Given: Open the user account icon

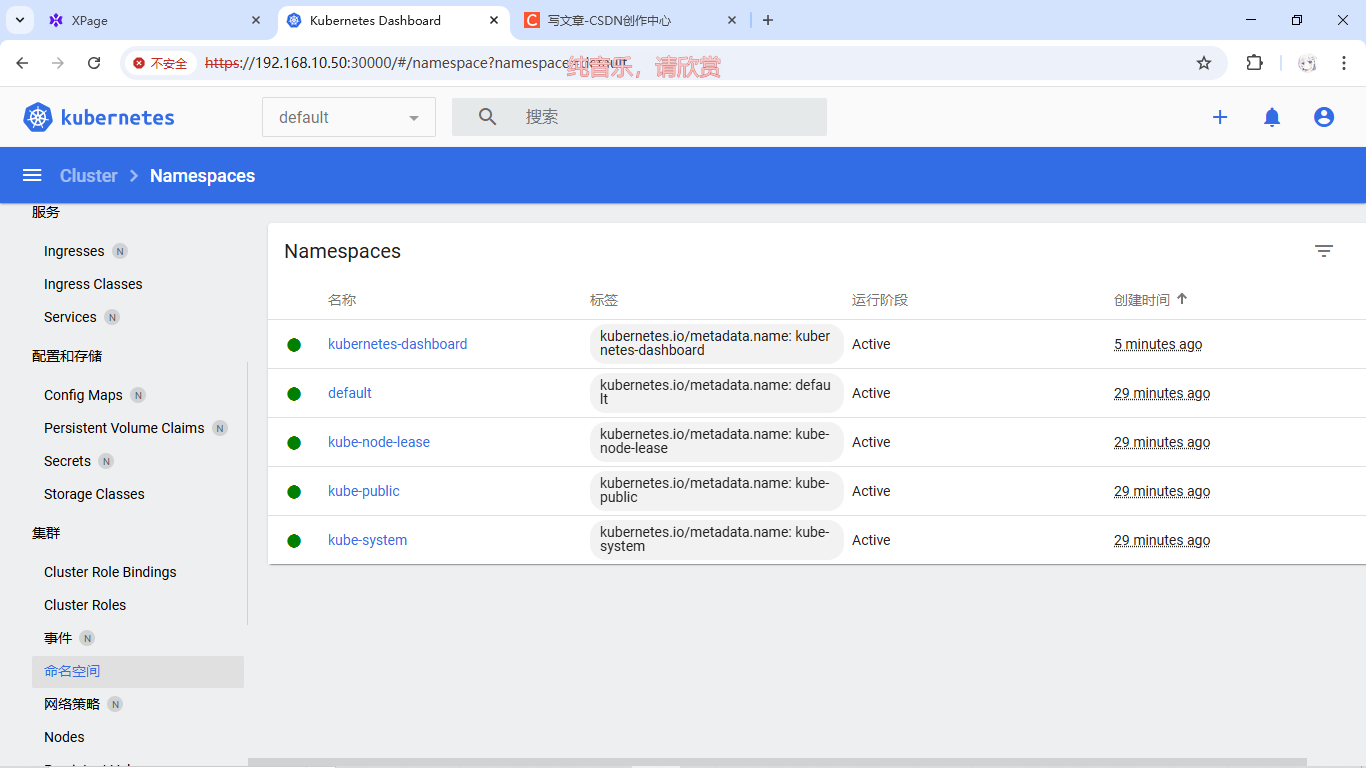Looking at the screenshot, I should pyautogui.click(x=1324, y=117).
